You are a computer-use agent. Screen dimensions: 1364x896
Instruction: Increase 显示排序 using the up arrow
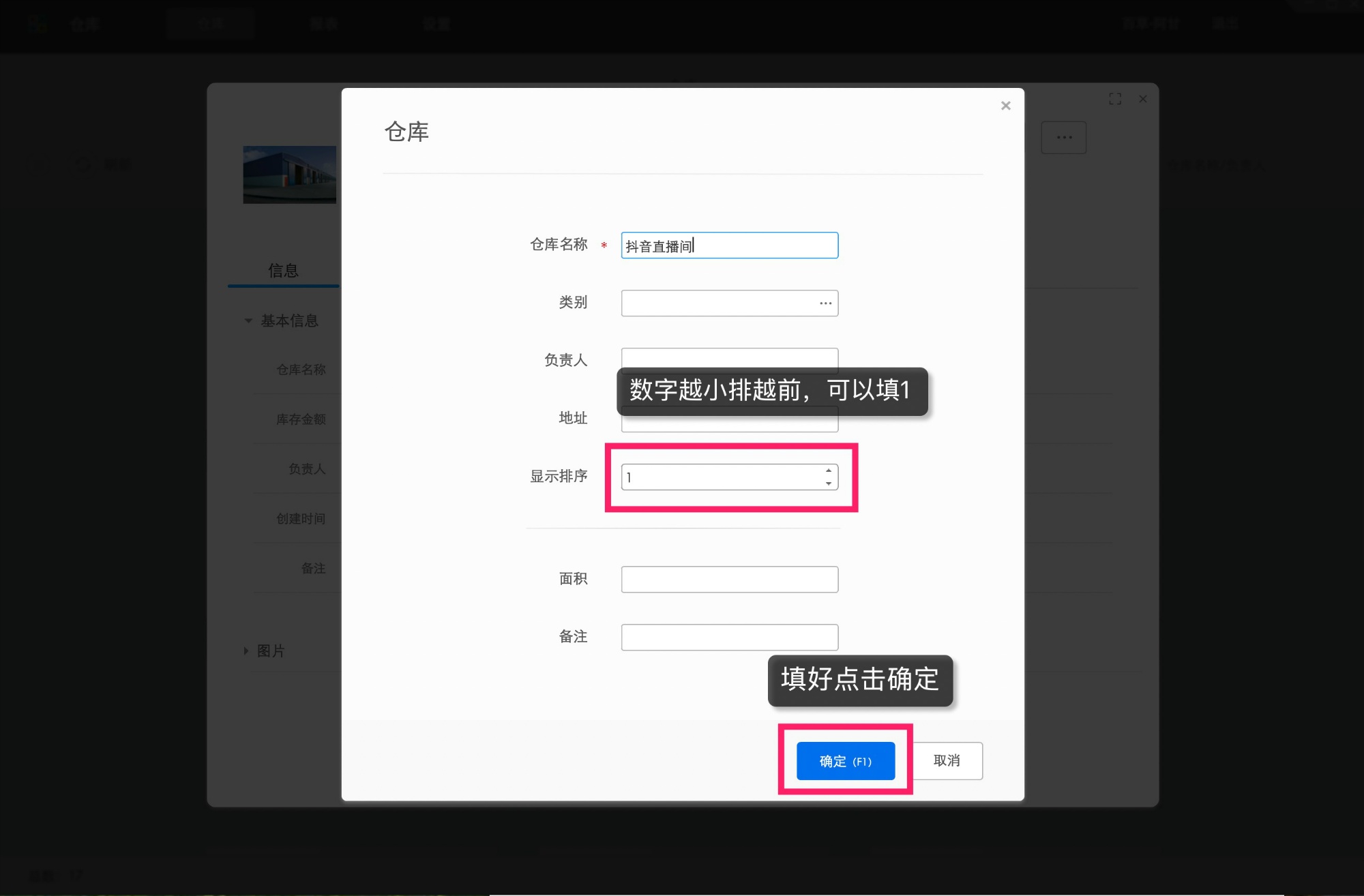point(827,469)
